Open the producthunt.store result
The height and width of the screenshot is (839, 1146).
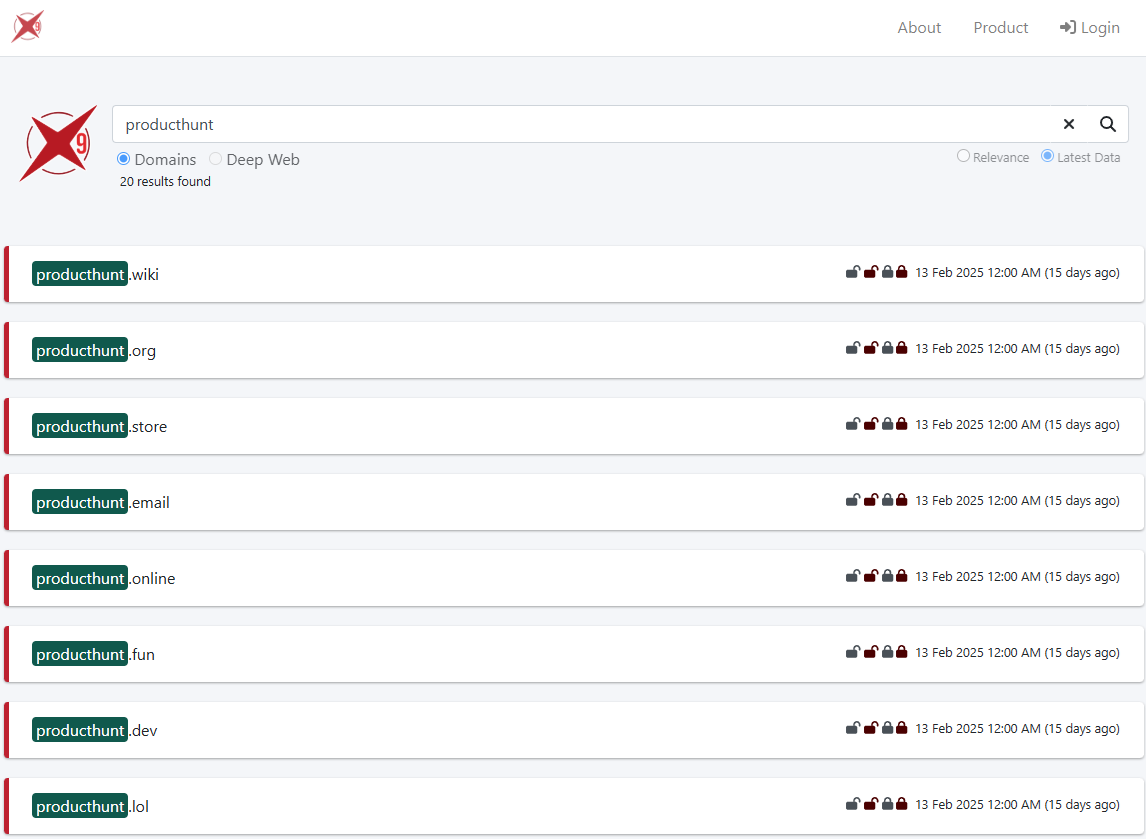(x=99, y=426)
